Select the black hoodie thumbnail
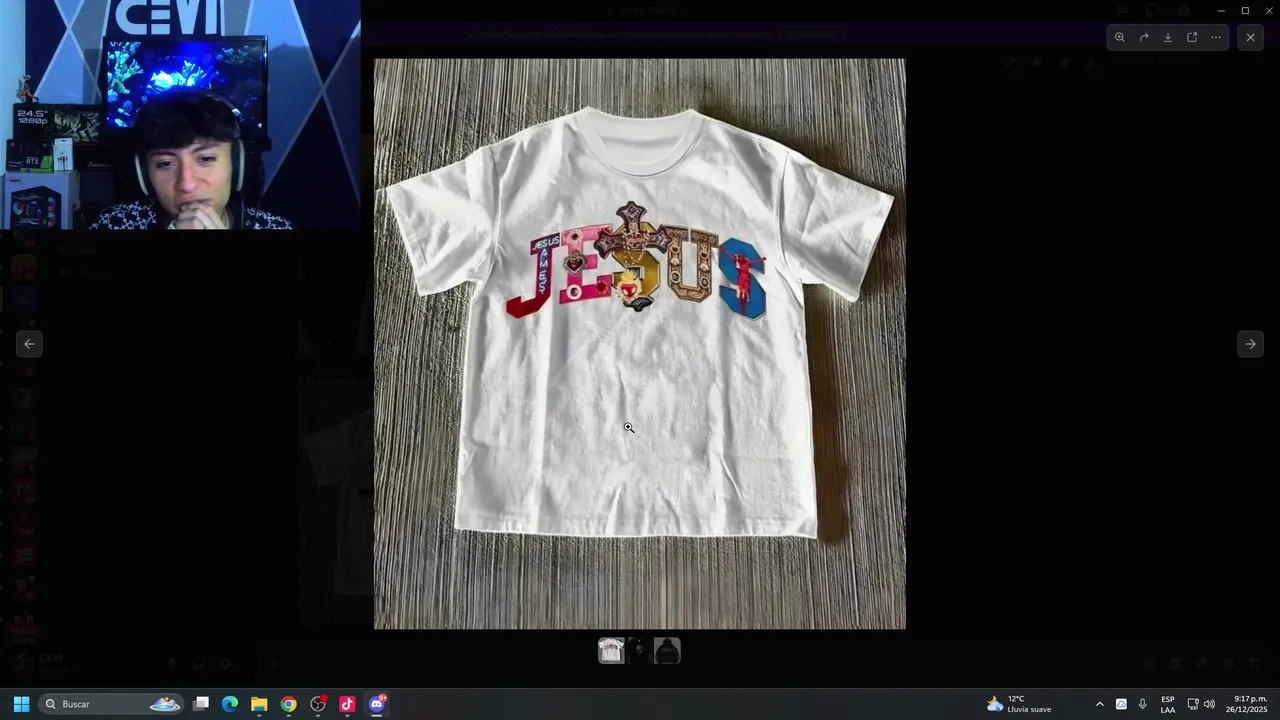Image resolution: width=1280 pixels, height=720 pixels. (x=667, y=651)
